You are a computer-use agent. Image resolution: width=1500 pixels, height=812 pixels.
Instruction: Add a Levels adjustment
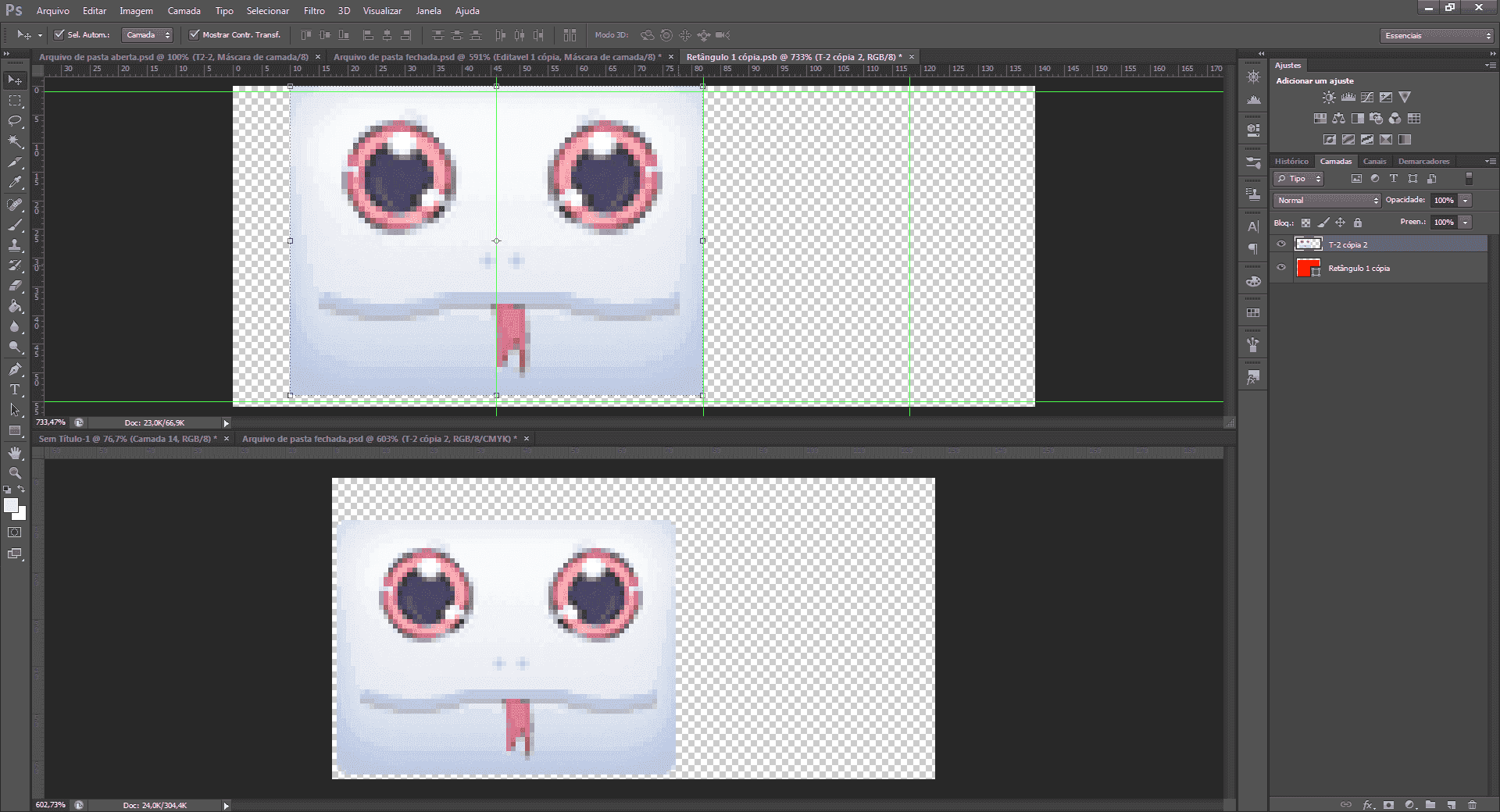click(1348, 98)
